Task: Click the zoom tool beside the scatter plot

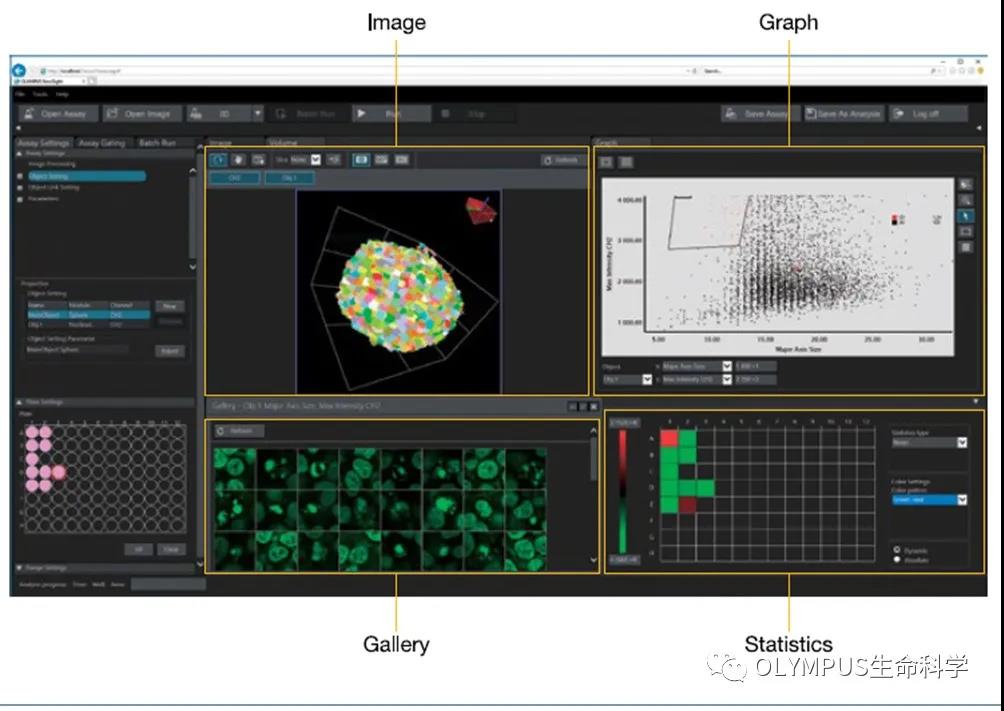Action: point(965,200)
